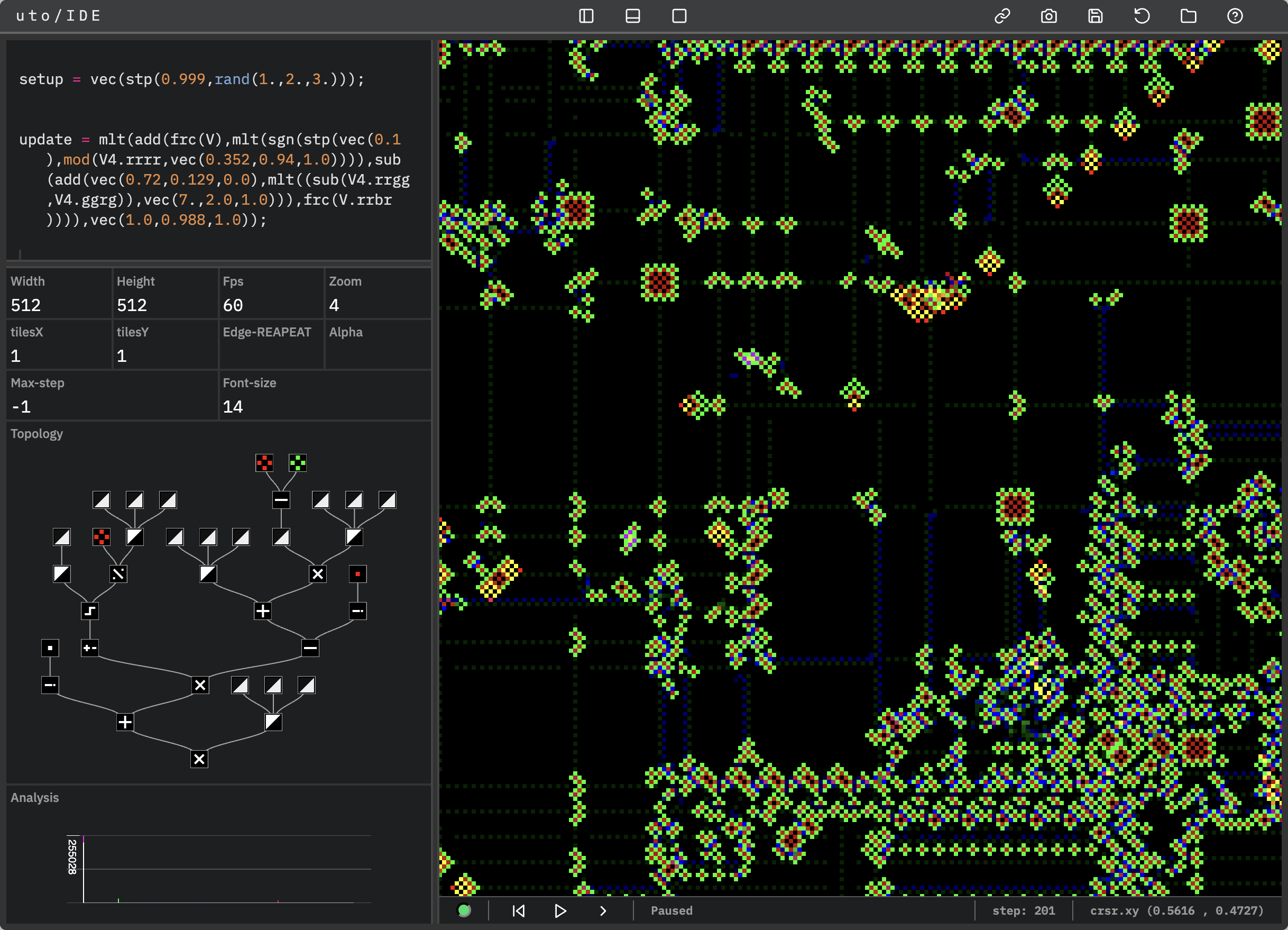Viewport: 1288px width, 930px height.
Task: Switch to side panel layout icon
Action: 586,16
